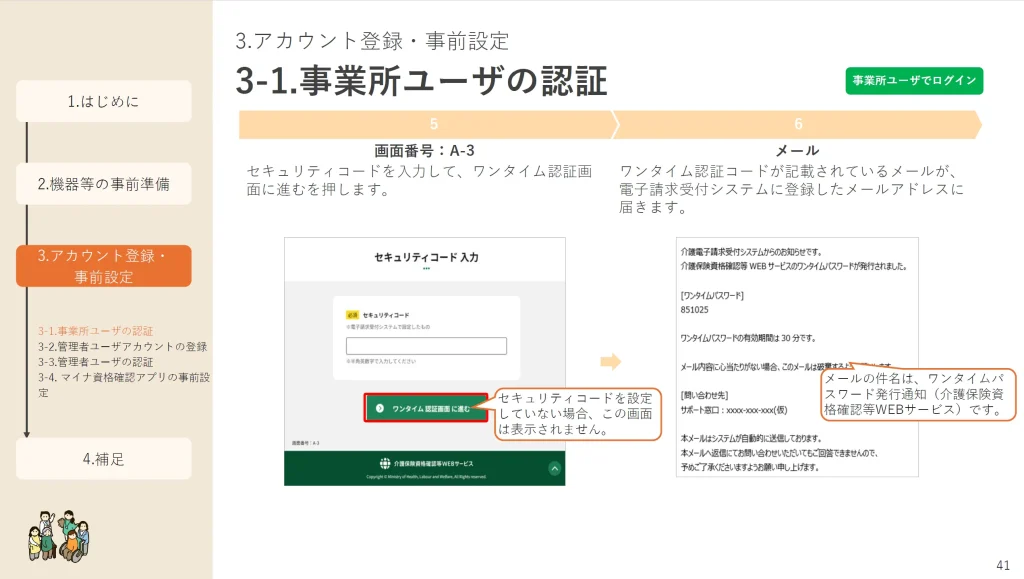
Task: Select the highlighted 3.アカウント登録・事前設定 section
Action: [103, 266]
